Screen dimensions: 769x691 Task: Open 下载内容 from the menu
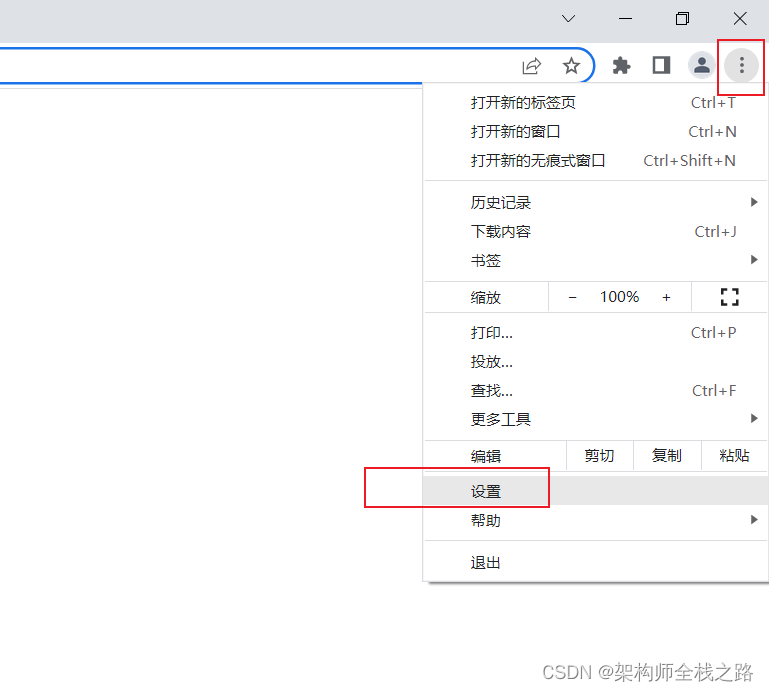595,231
